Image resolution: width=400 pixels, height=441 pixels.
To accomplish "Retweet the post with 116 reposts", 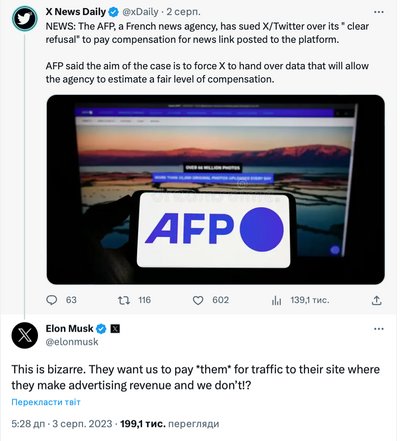I will 124,300.
